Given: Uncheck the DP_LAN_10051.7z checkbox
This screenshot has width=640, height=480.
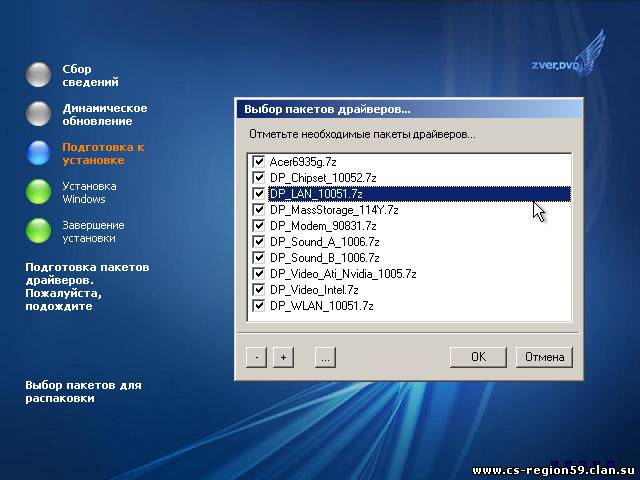Looking at the screenshot, I should (x=258, y=193).
